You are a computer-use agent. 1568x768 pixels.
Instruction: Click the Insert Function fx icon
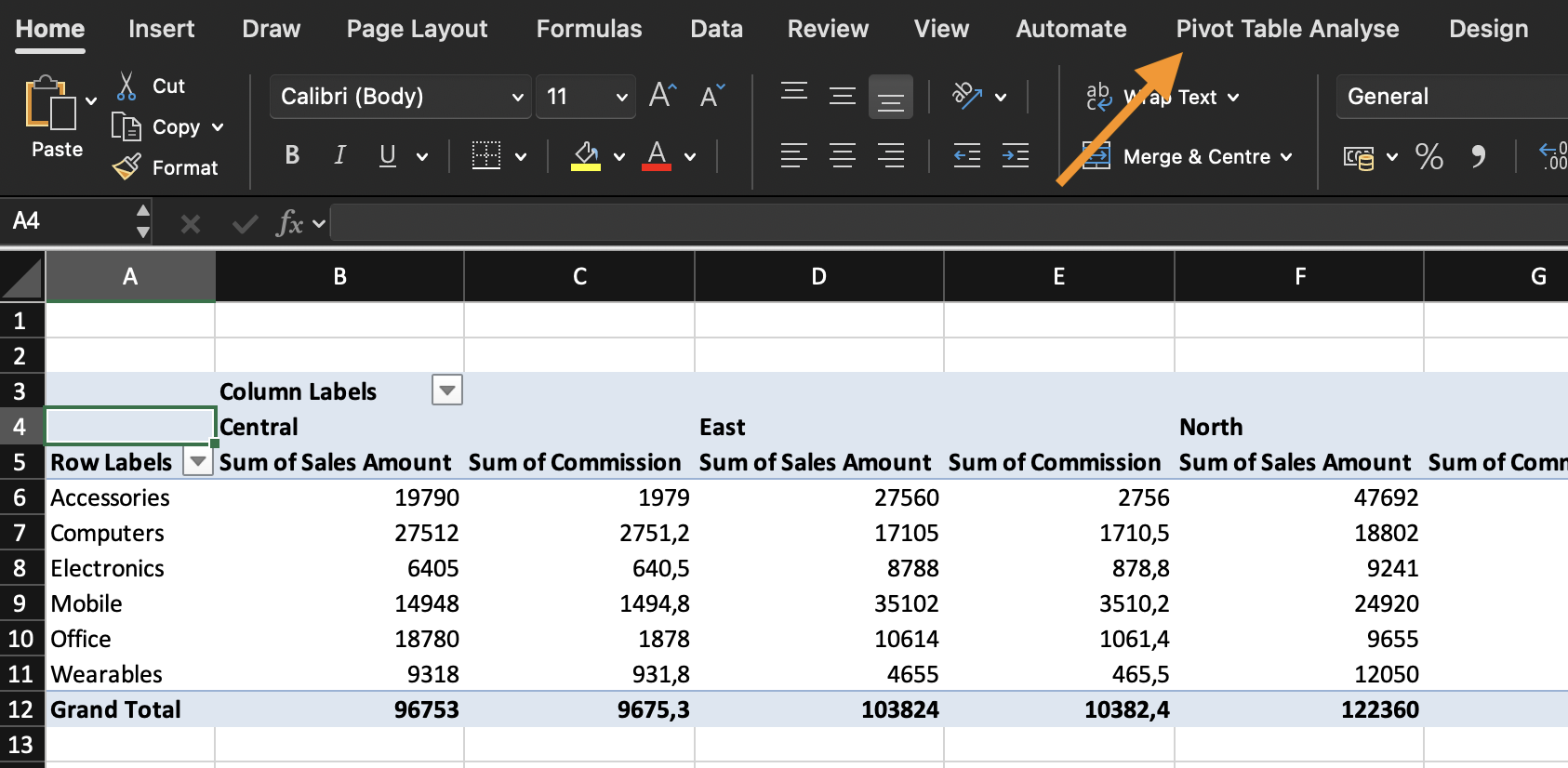point(290,223)
